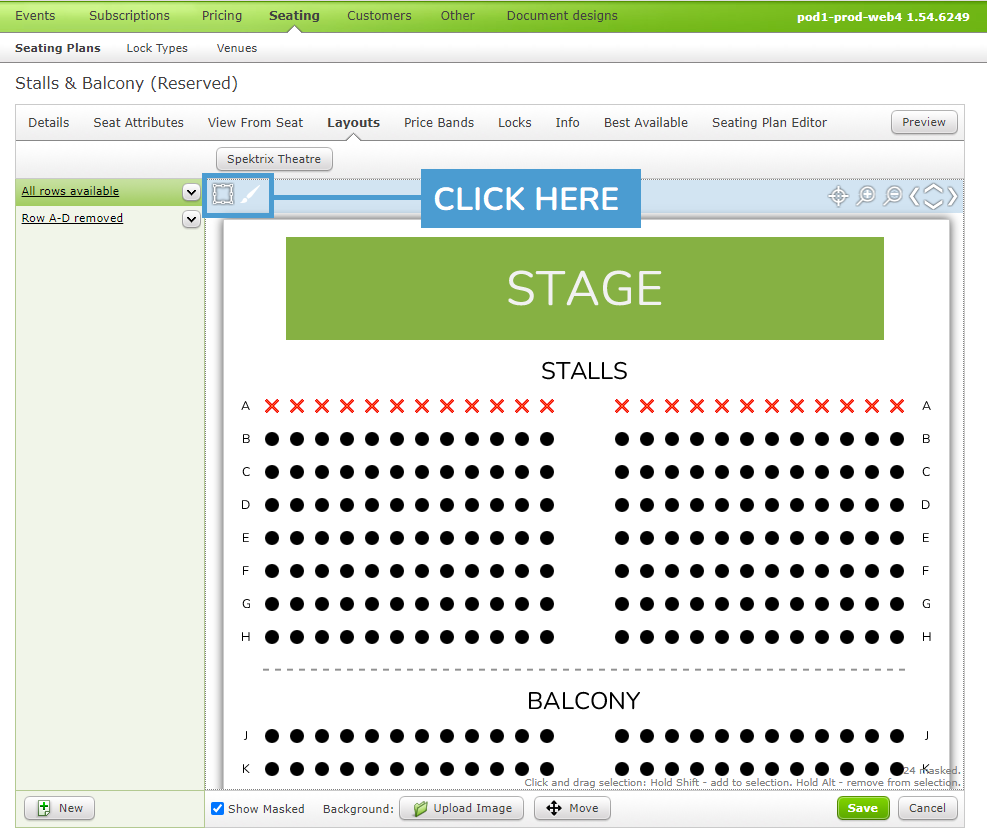This screenshot has width=987, height=838.
Task: Click the New layout button
Action: tap(59, 808)
